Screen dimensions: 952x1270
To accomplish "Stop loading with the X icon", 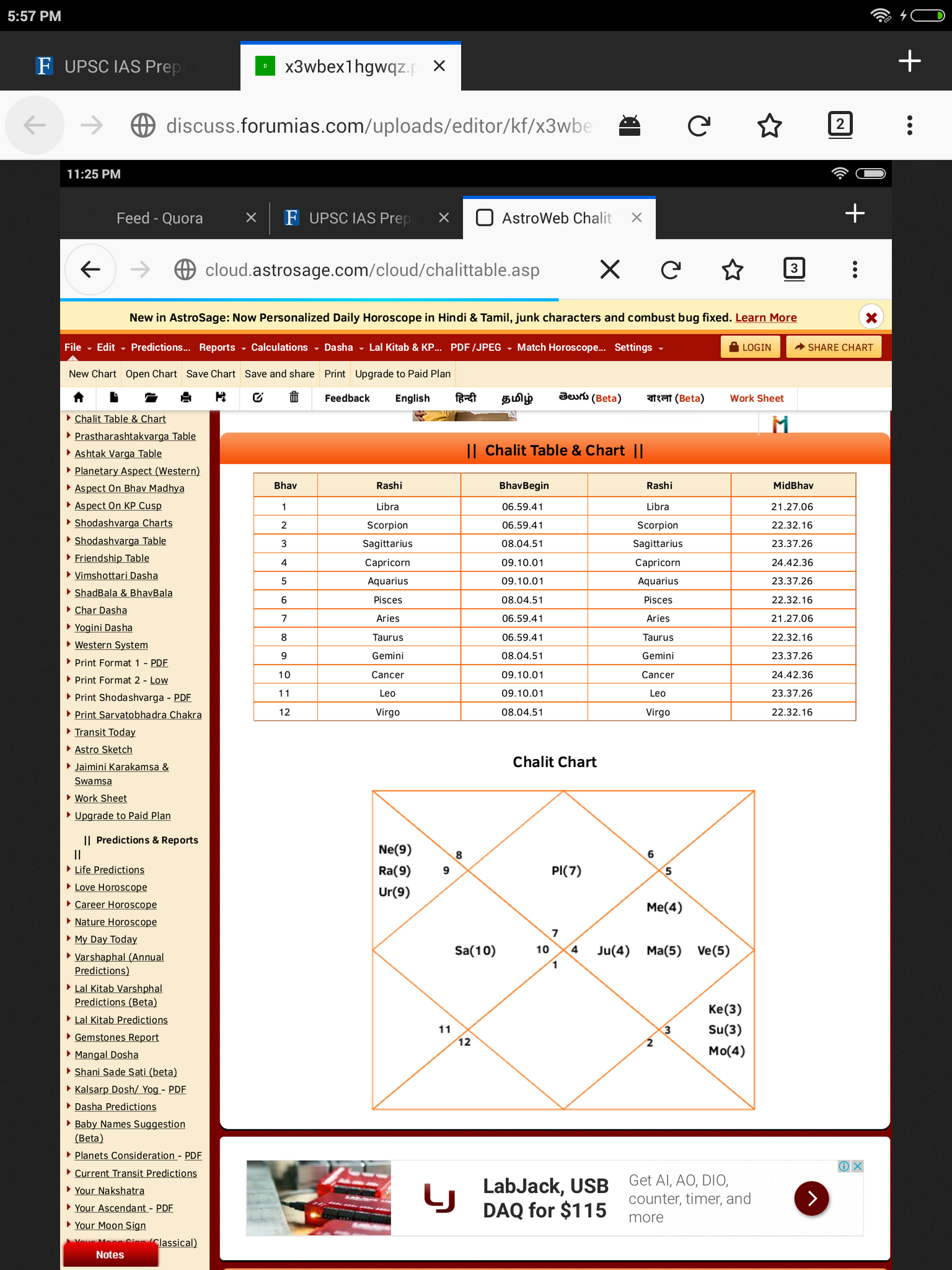I will click(x=610, y=269).
